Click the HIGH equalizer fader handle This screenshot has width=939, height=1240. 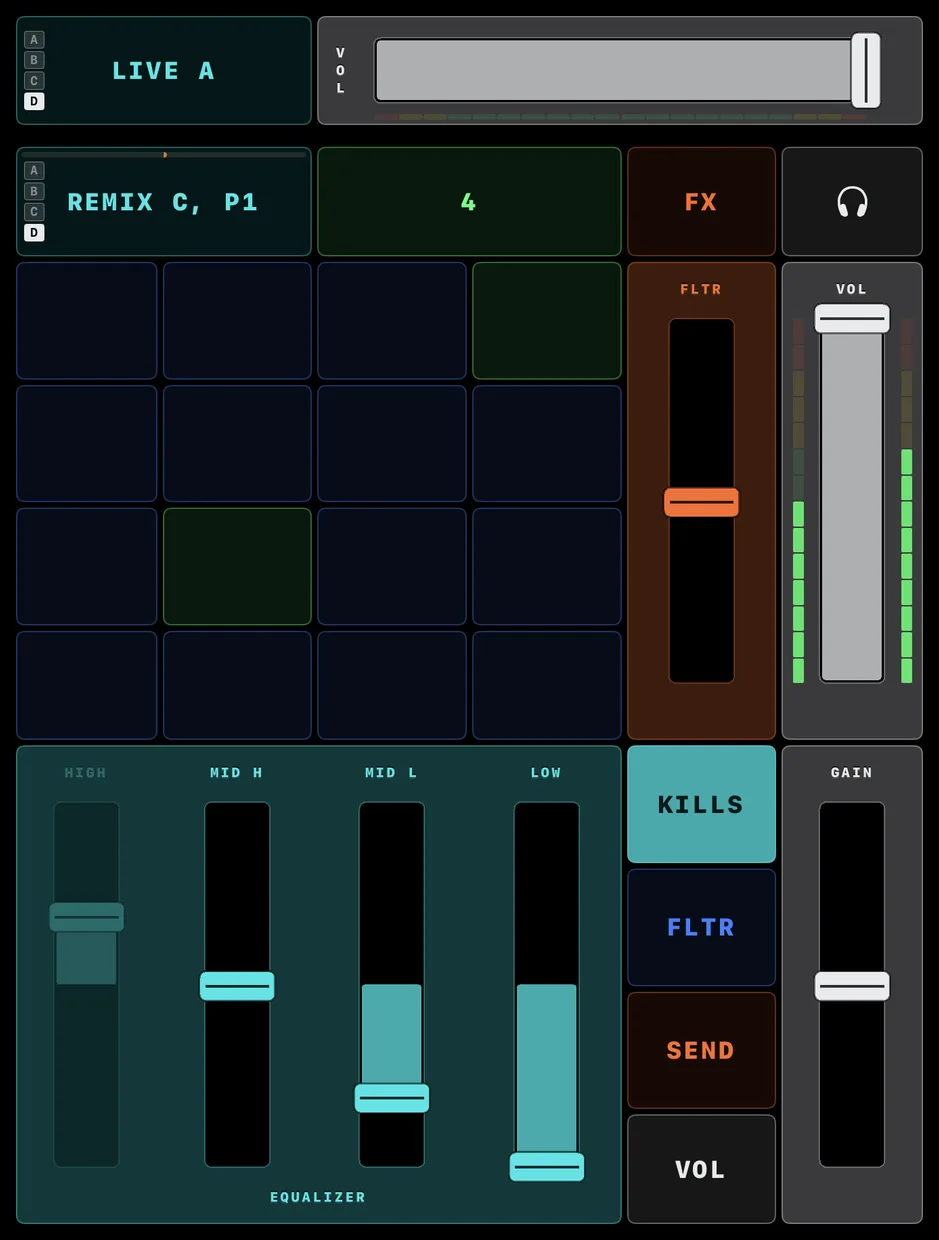pyautogui.click(x=87, y=917)
